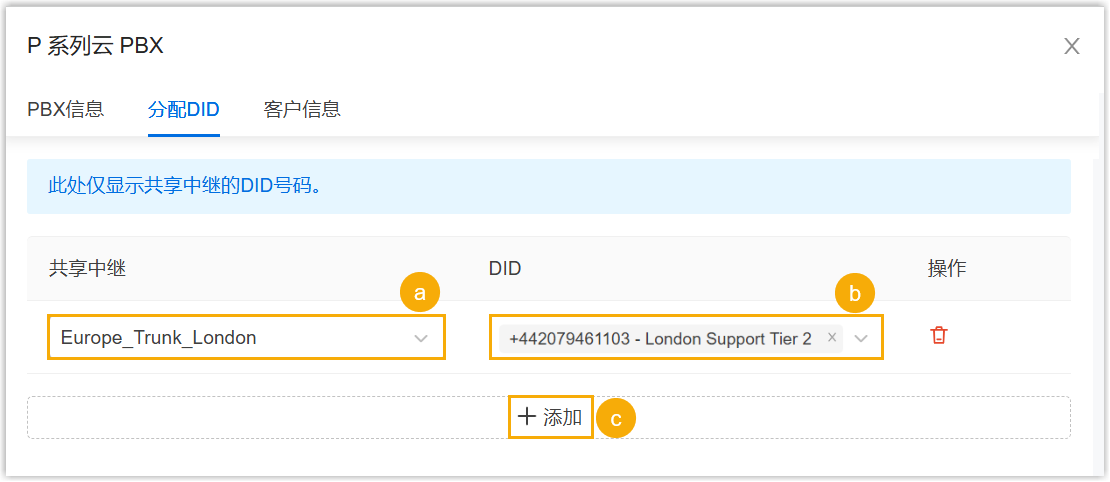
Task: Click the 操作 column header
Action: point(946,268)
